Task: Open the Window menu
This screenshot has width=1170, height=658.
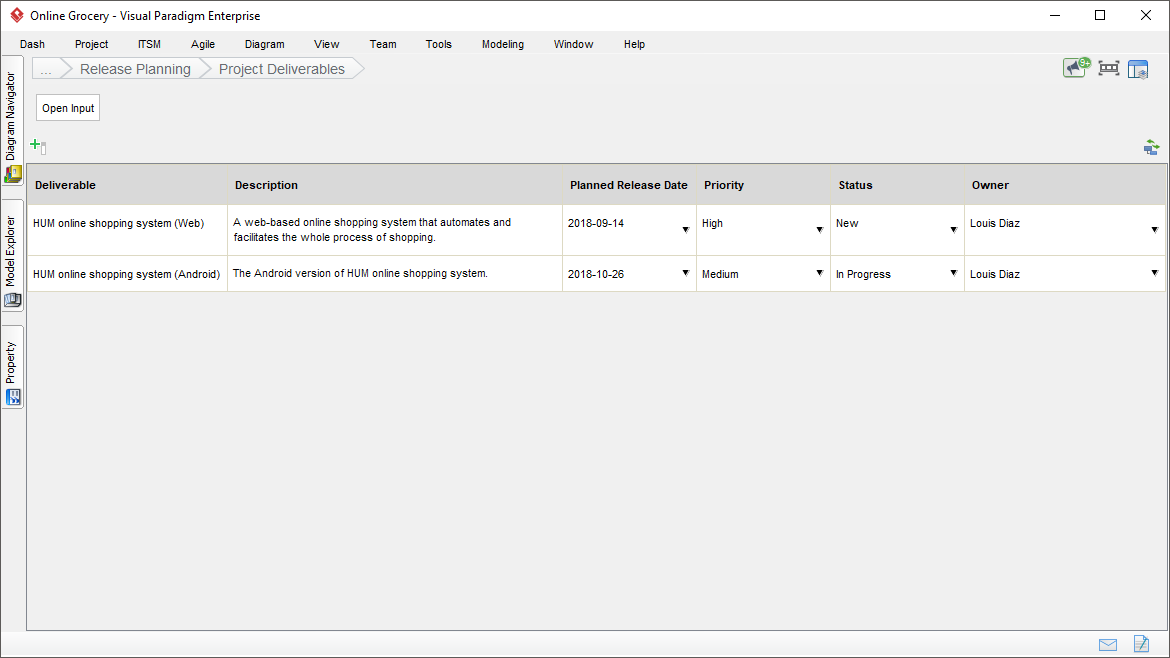Action: 573,44
